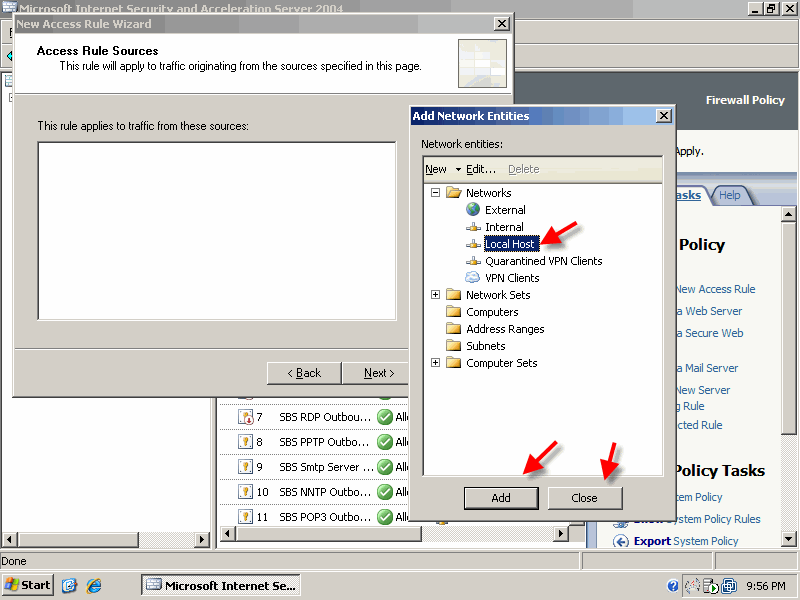Image resolution: width=800 pixels, height=600 pixels.
Task: Open the Windows Start menu
Action: coord(28,585)
